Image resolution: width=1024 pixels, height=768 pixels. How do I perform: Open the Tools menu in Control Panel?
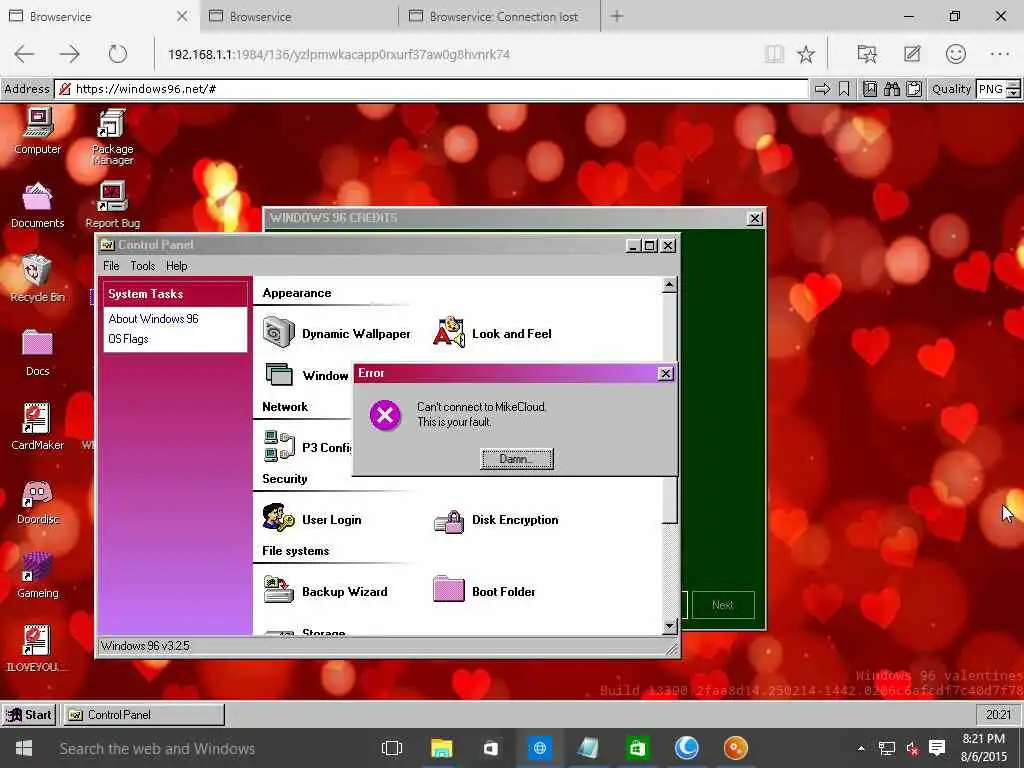click(142, 266)
